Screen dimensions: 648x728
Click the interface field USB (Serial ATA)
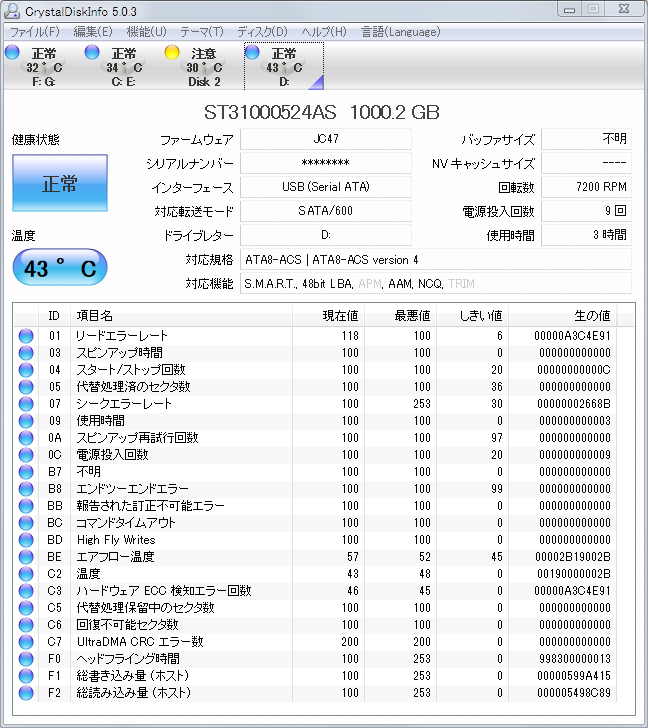tap(326, 187)
